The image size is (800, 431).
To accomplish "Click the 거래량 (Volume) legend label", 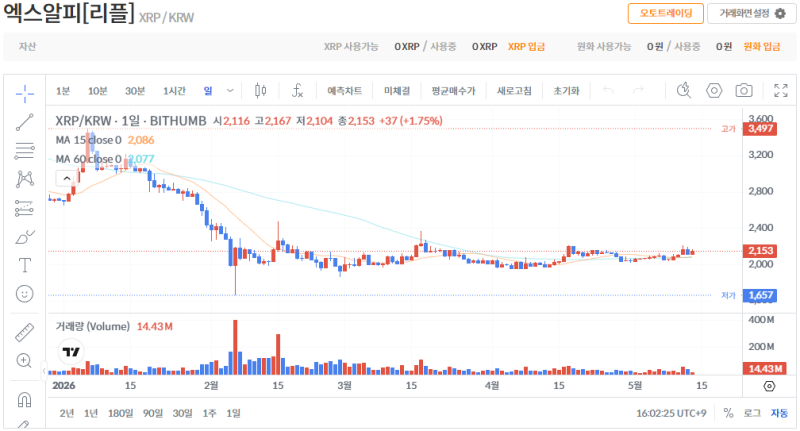I will [92, 326].
